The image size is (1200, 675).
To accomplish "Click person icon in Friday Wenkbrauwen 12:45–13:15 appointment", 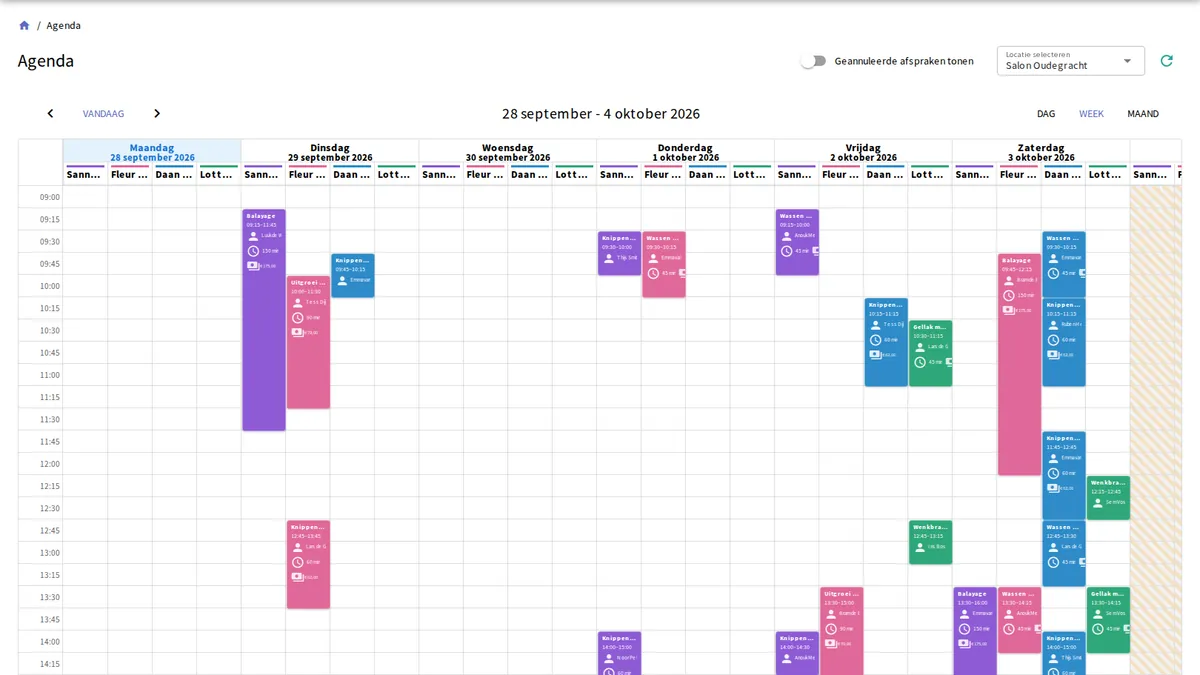I will click(x=919, y=547).
